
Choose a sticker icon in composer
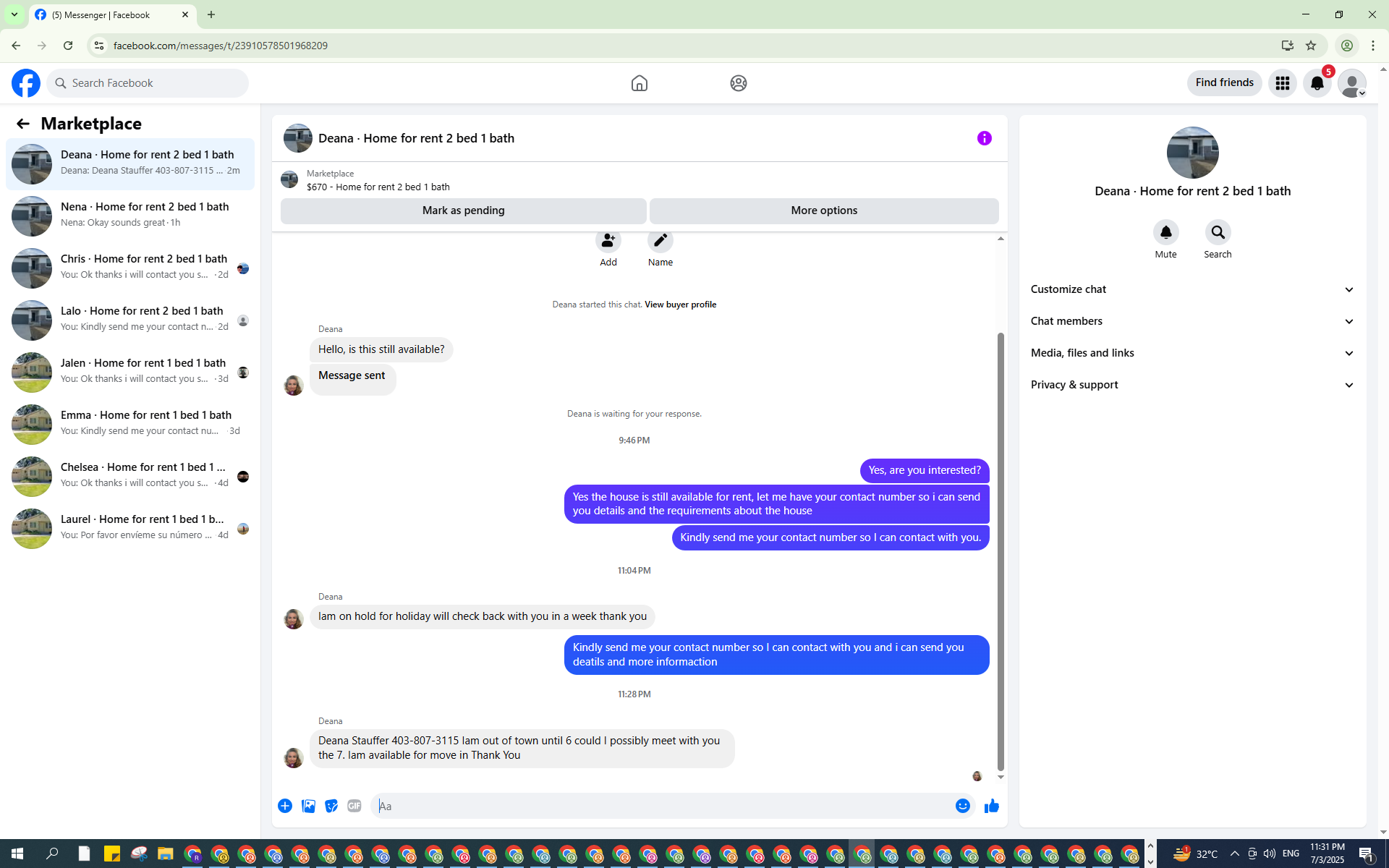[x=331, y=806]
